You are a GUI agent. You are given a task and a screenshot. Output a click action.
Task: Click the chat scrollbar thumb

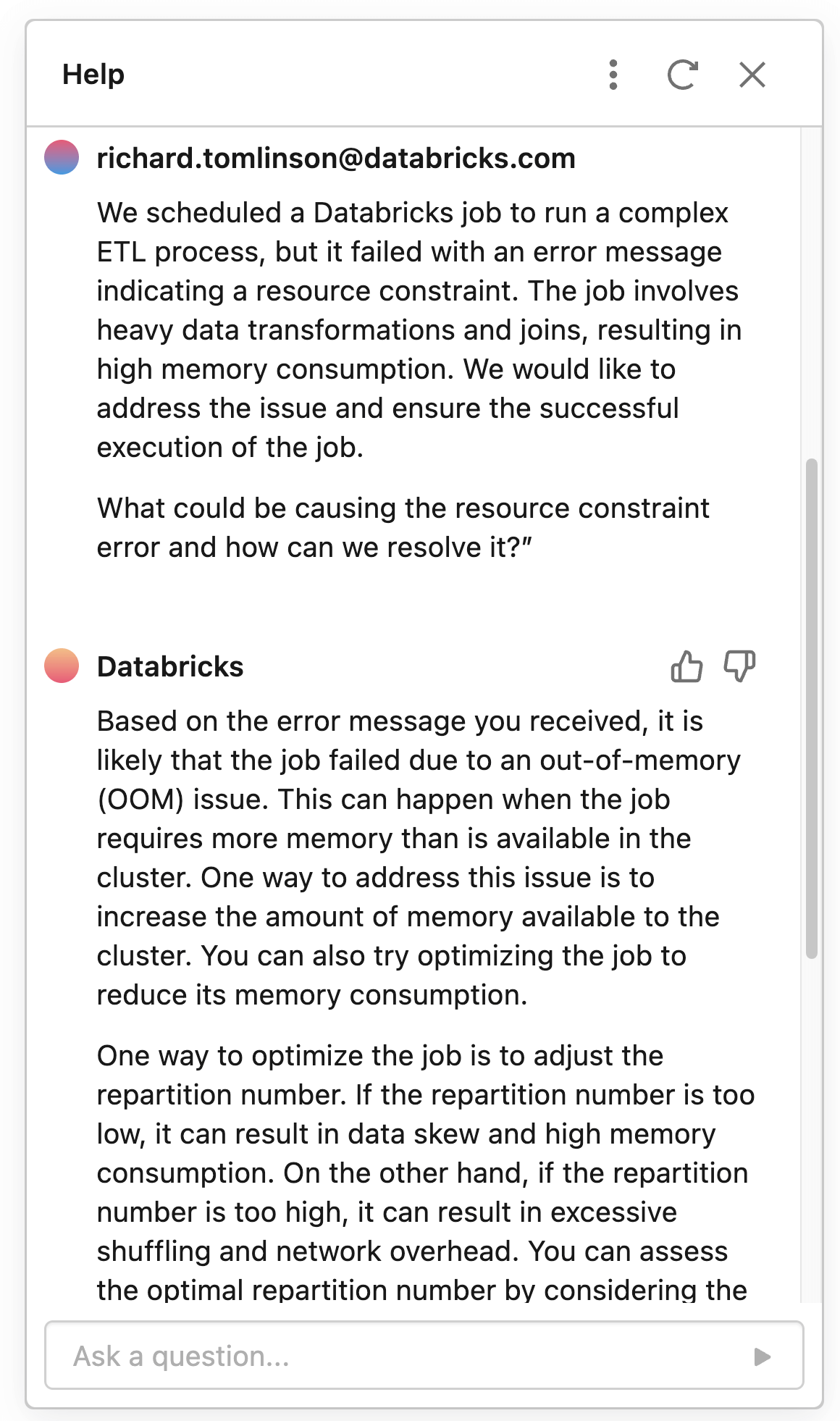click(812, 708)
